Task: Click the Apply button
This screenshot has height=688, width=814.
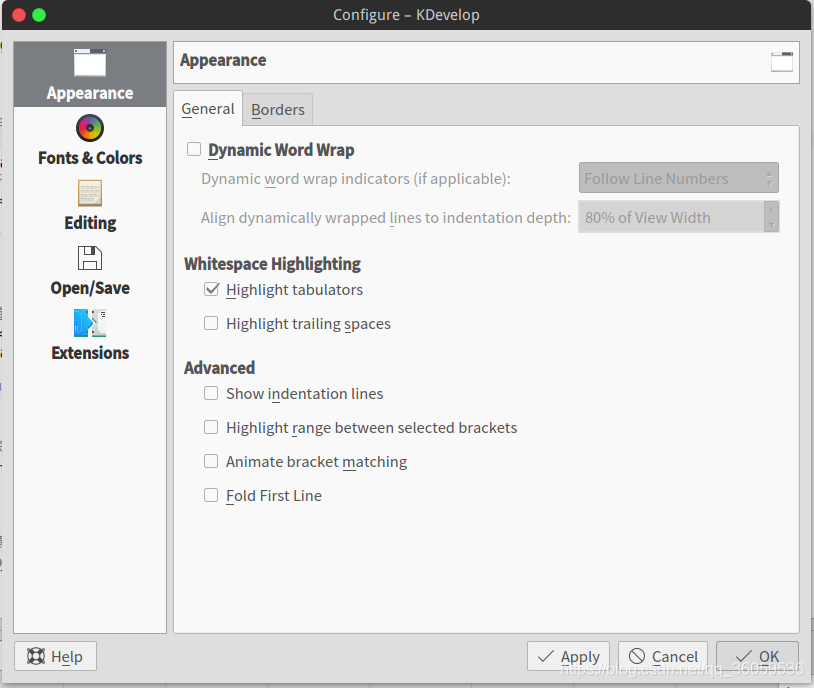Action: [x=568, y=656]
